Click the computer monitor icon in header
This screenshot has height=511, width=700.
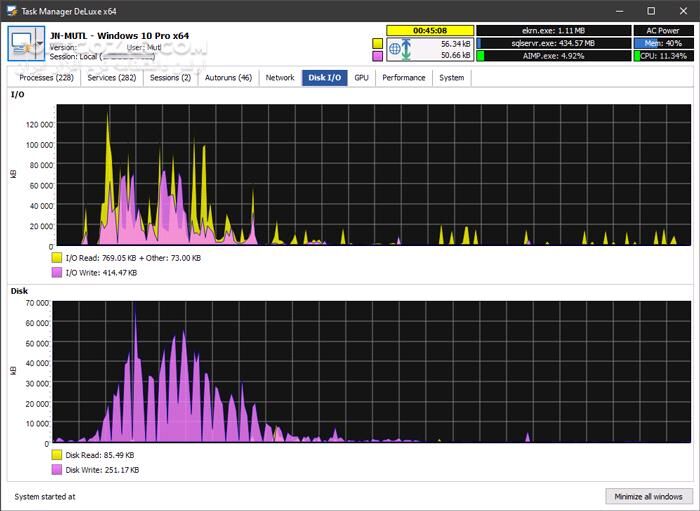24,46
